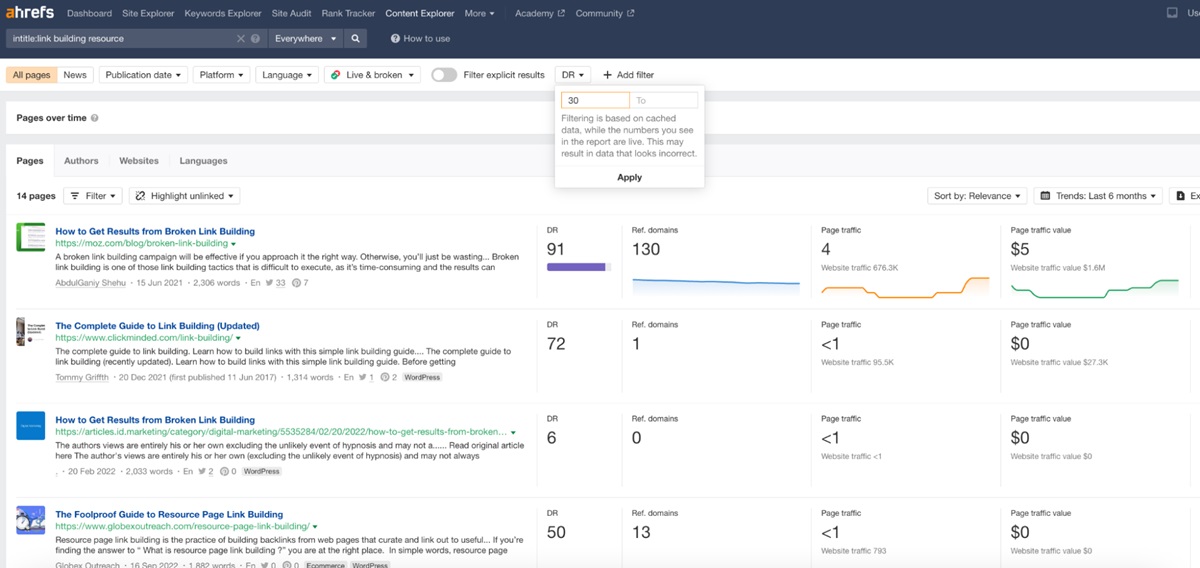Open Sort by: Relevance dropdown
The width and height of the screenshot is (1200, 568).
click(x=978, y=196)
